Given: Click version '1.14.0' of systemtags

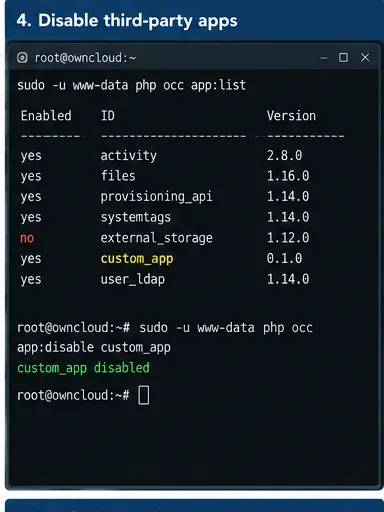Looking at the screenshot, I should coord(288,217).
